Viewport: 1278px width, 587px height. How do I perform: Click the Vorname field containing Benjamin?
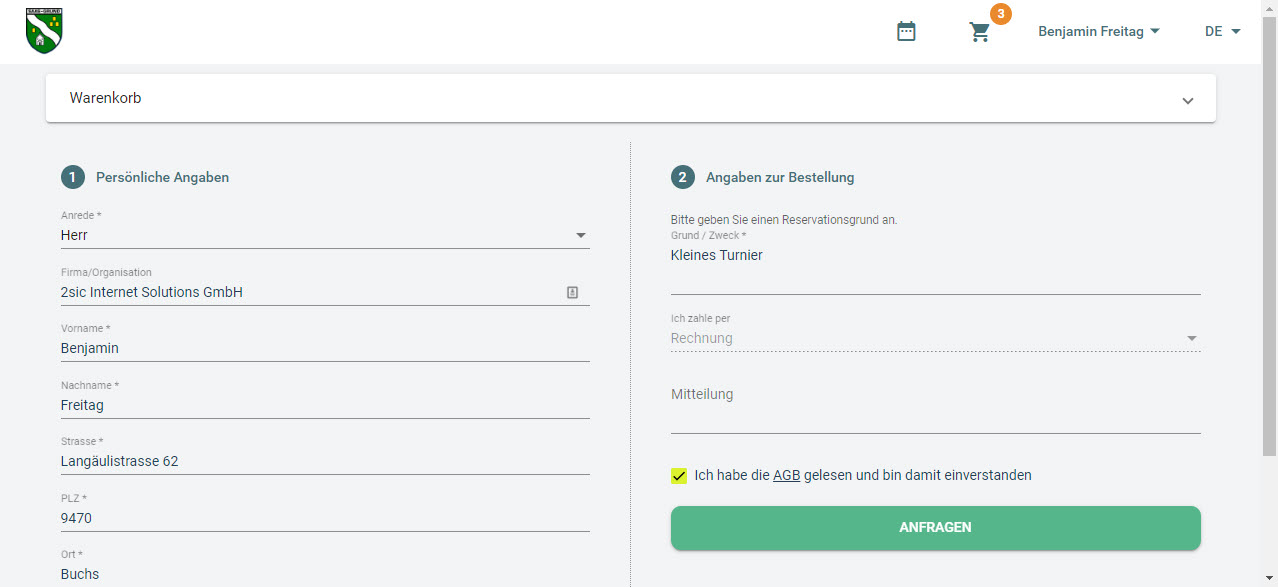coord(324,349)
